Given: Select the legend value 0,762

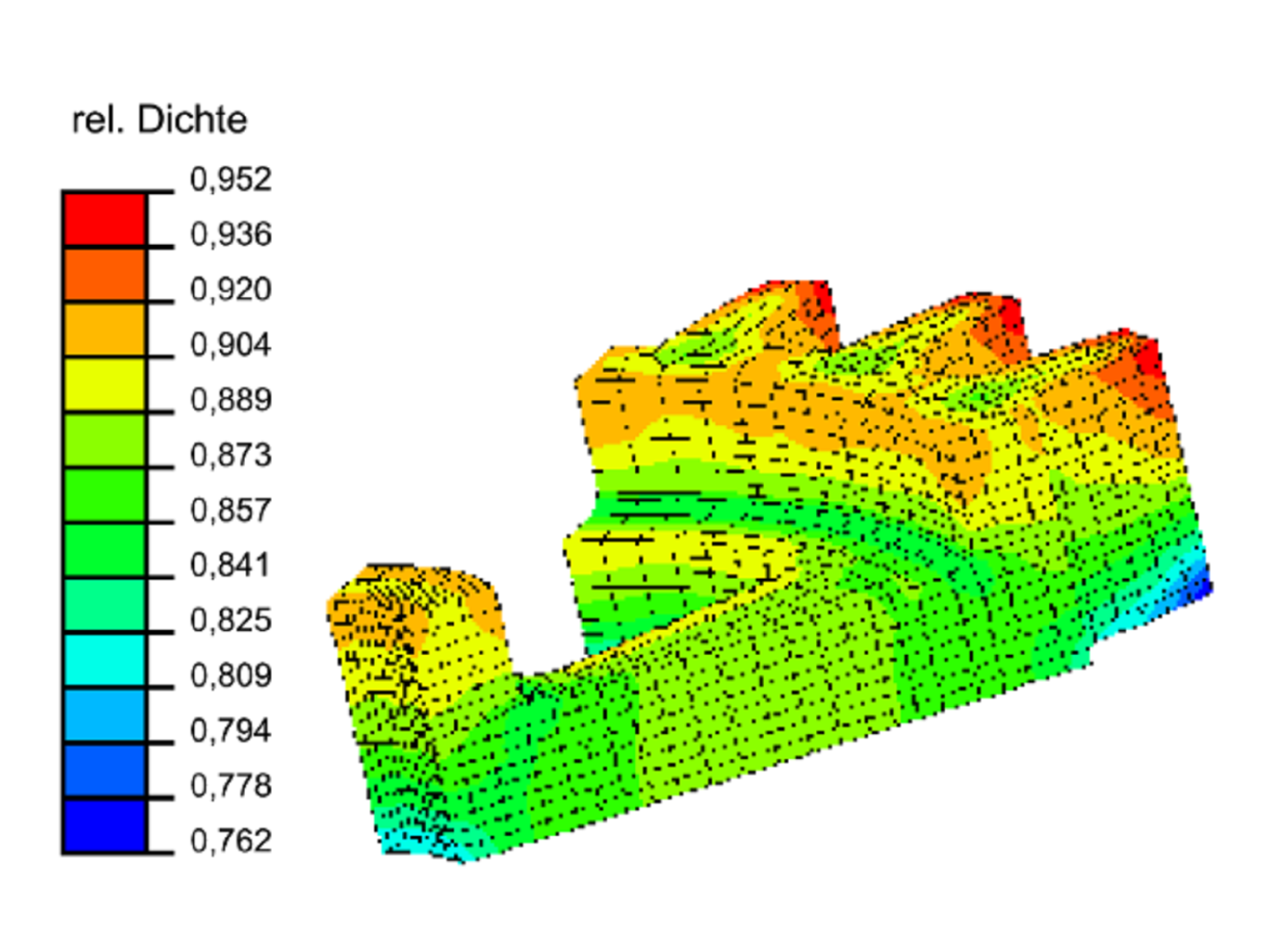Looking at the screenshot, I should point(231,840).
